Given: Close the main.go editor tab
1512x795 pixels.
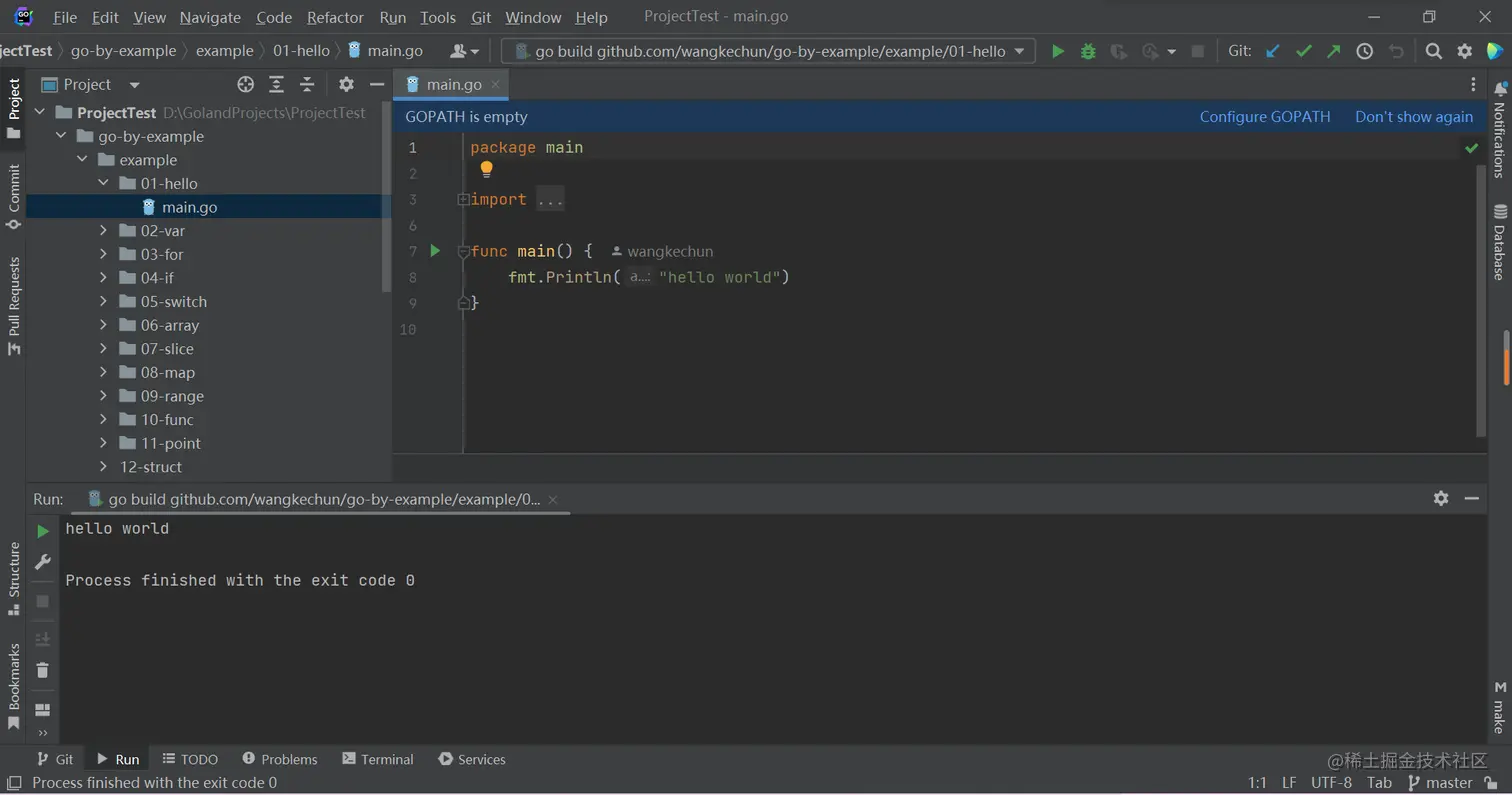Looking at the screenshot, I should coord(495,84).
